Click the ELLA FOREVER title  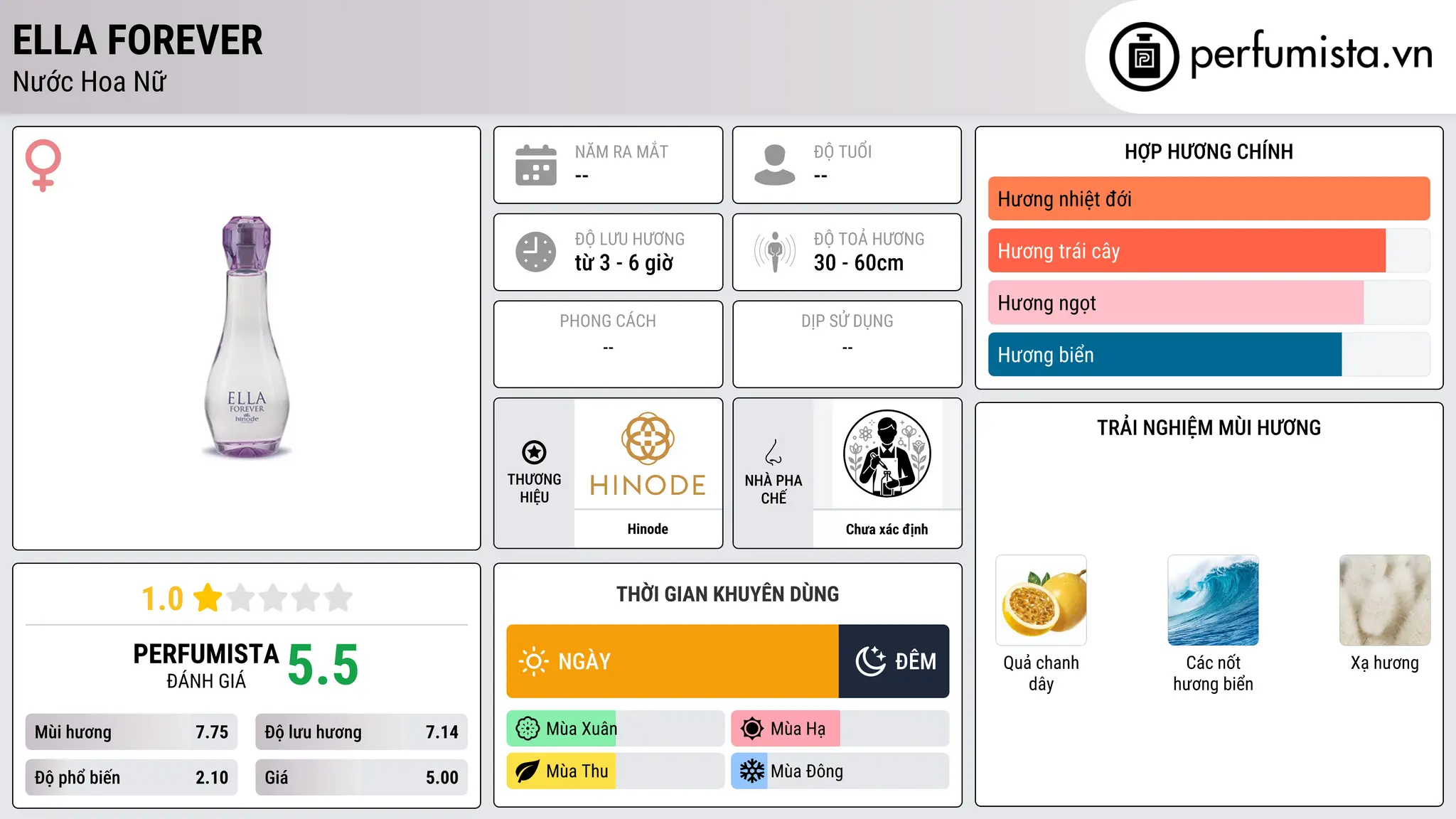(x=138, y=40)
